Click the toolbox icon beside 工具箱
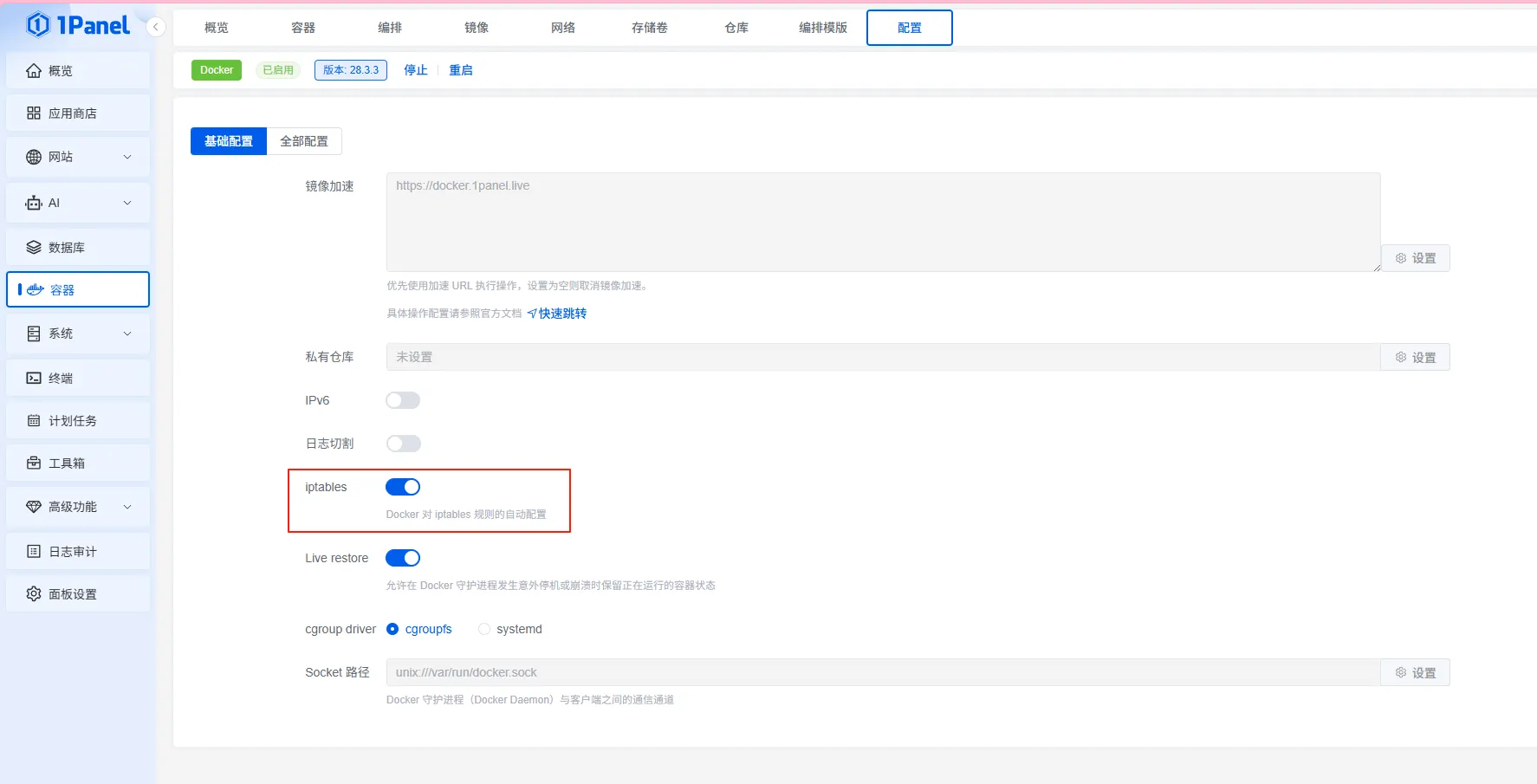The width and height of the screenshot is (1537, 784). (x=34, y=463)
